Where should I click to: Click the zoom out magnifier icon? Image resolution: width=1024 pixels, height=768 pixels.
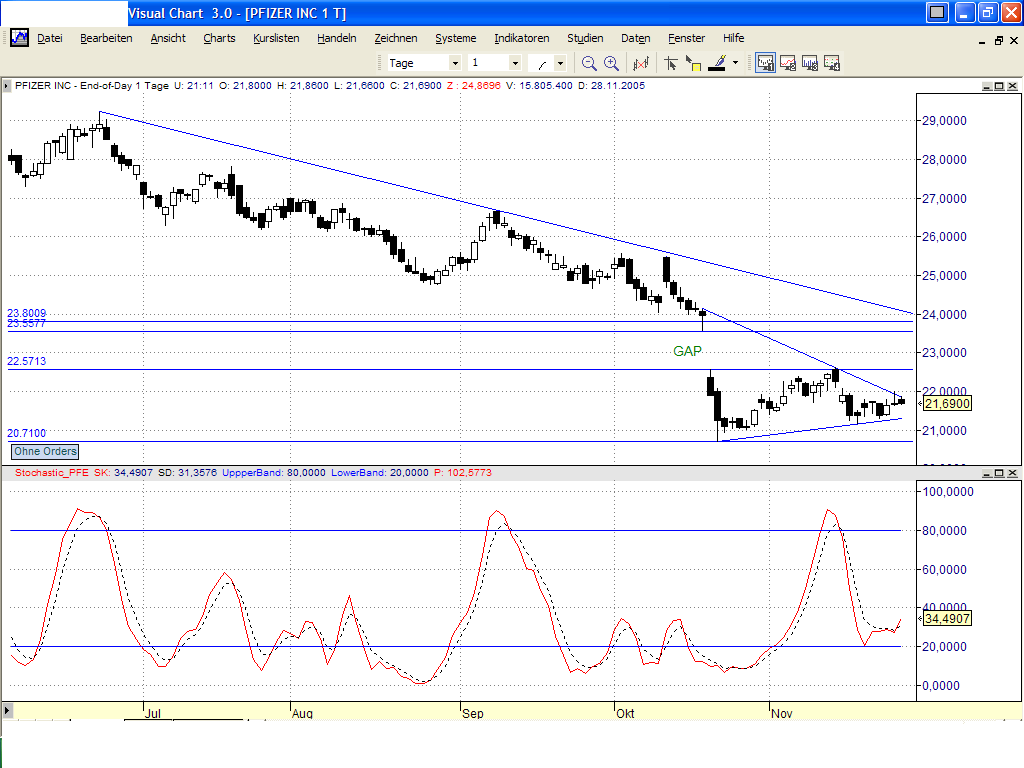588,63
